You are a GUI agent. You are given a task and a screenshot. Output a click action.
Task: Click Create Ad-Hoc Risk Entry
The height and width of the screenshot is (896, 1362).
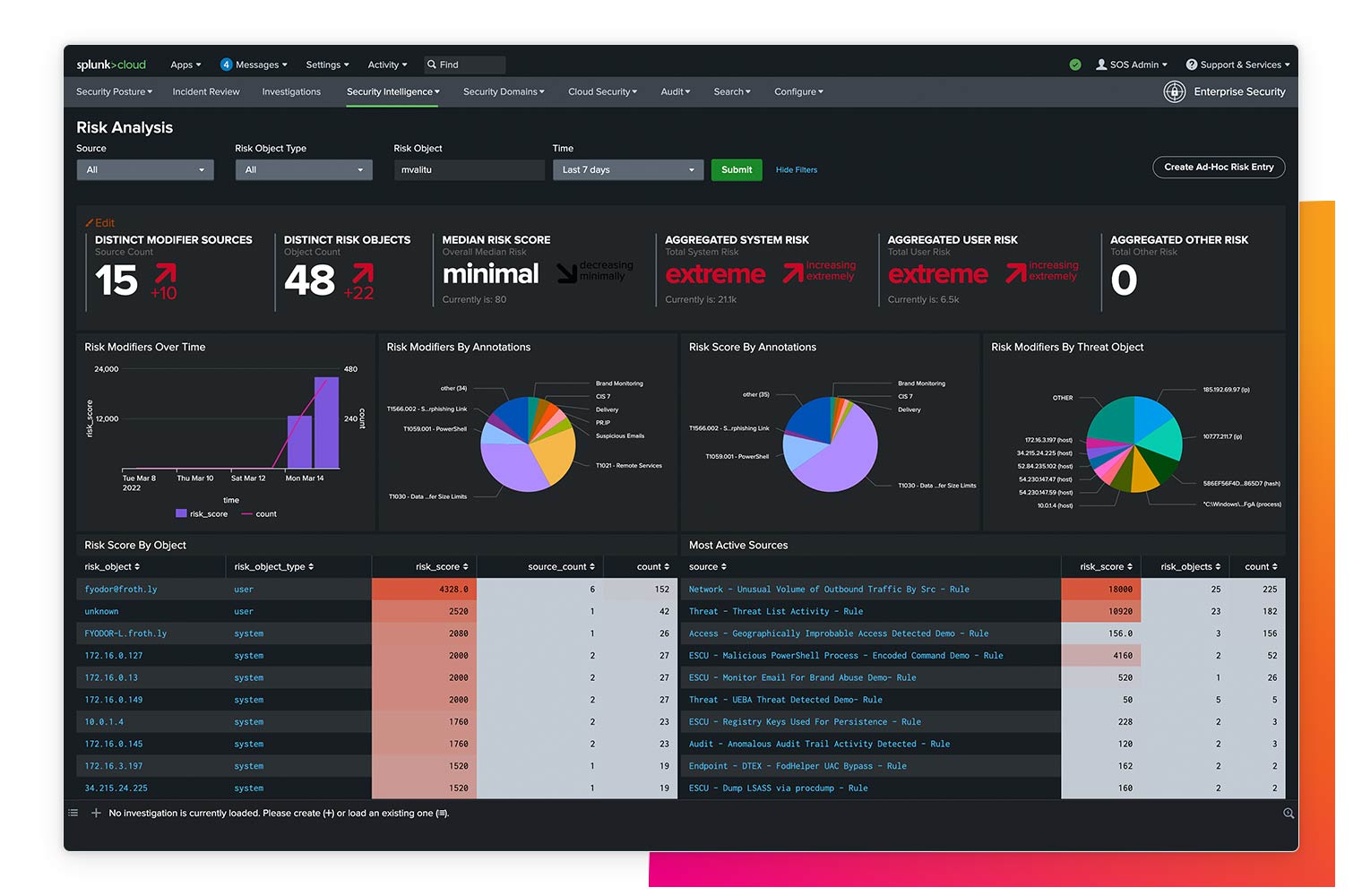pyautogui.click(x=1218, y=167)
